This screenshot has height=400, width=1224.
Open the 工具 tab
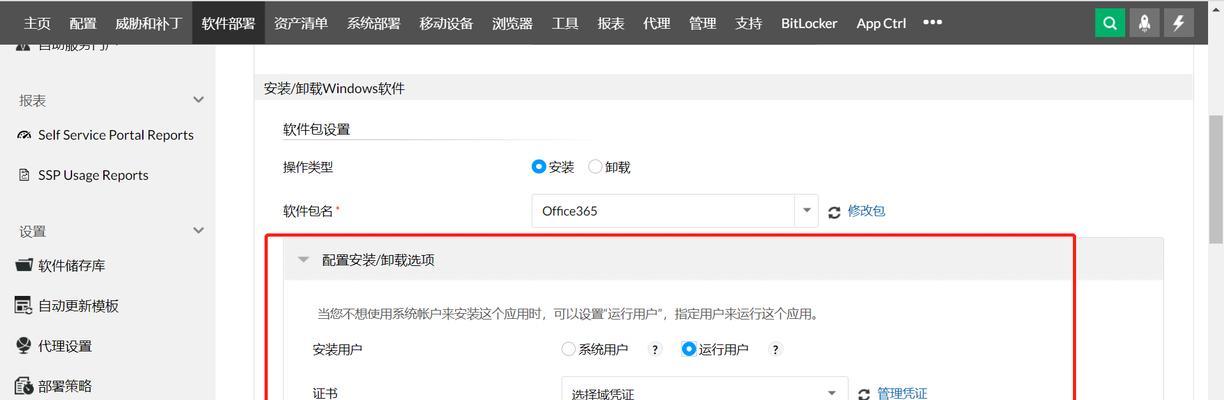coord(565,23)
